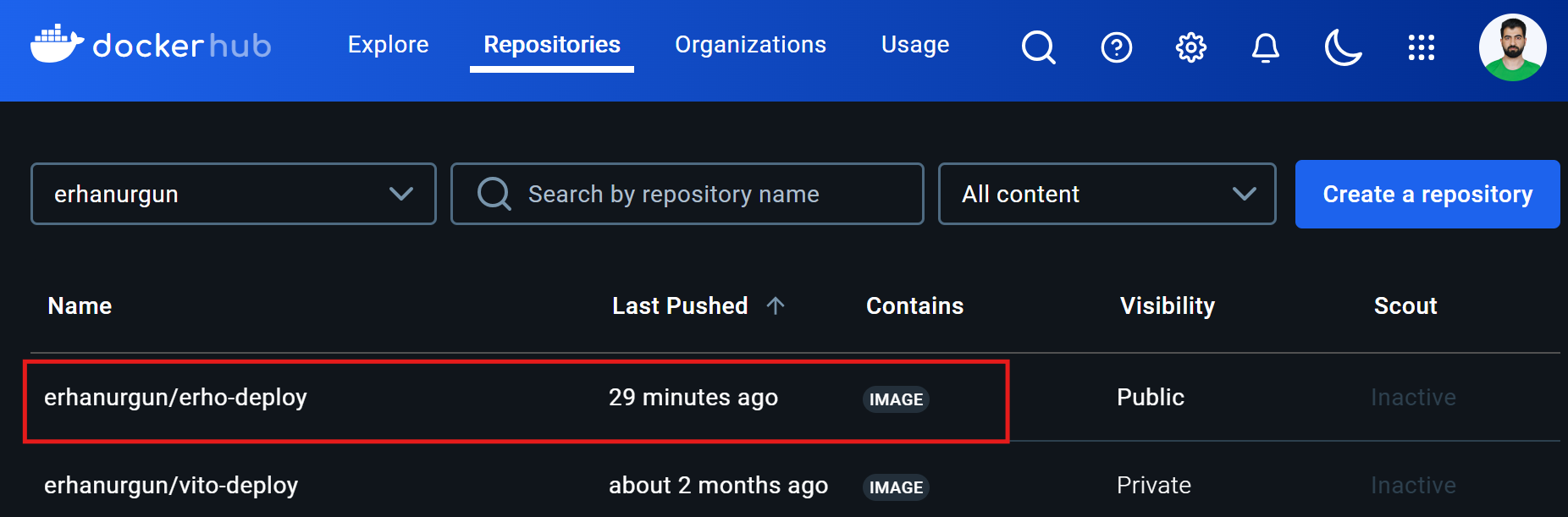Click the IMAGE badge for vito-deploy
1568x517 pixels.
(x=896, y=487)
